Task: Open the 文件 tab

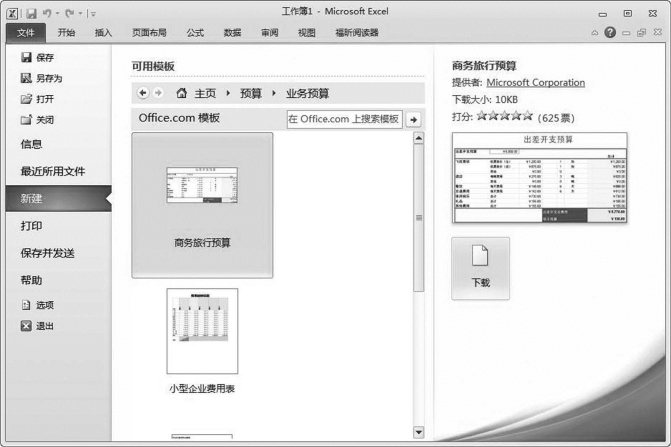Action: (26, 33)
